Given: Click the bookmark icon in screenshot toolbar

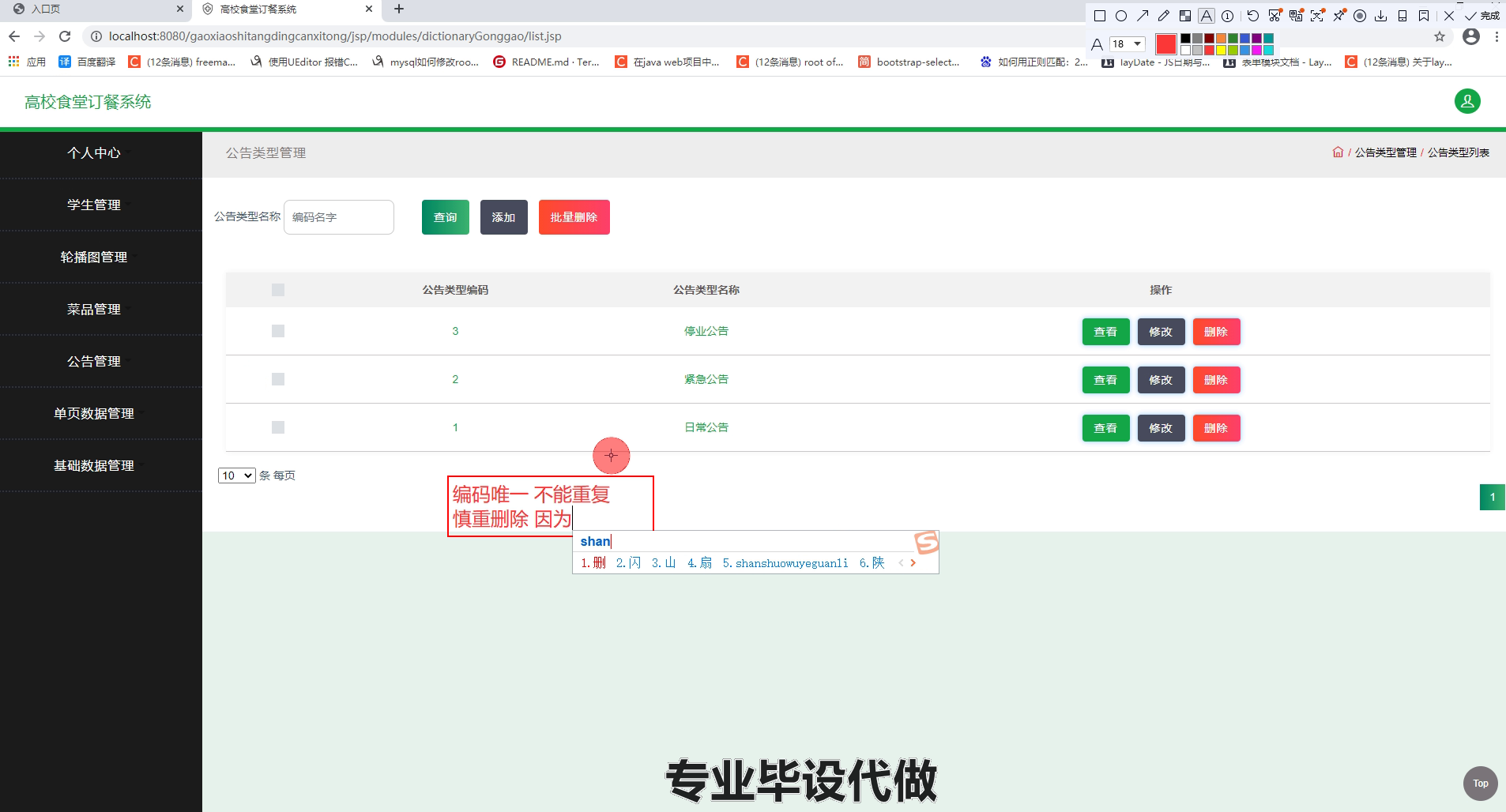Looking at the screenshot, I should [x=1424, y=16].
